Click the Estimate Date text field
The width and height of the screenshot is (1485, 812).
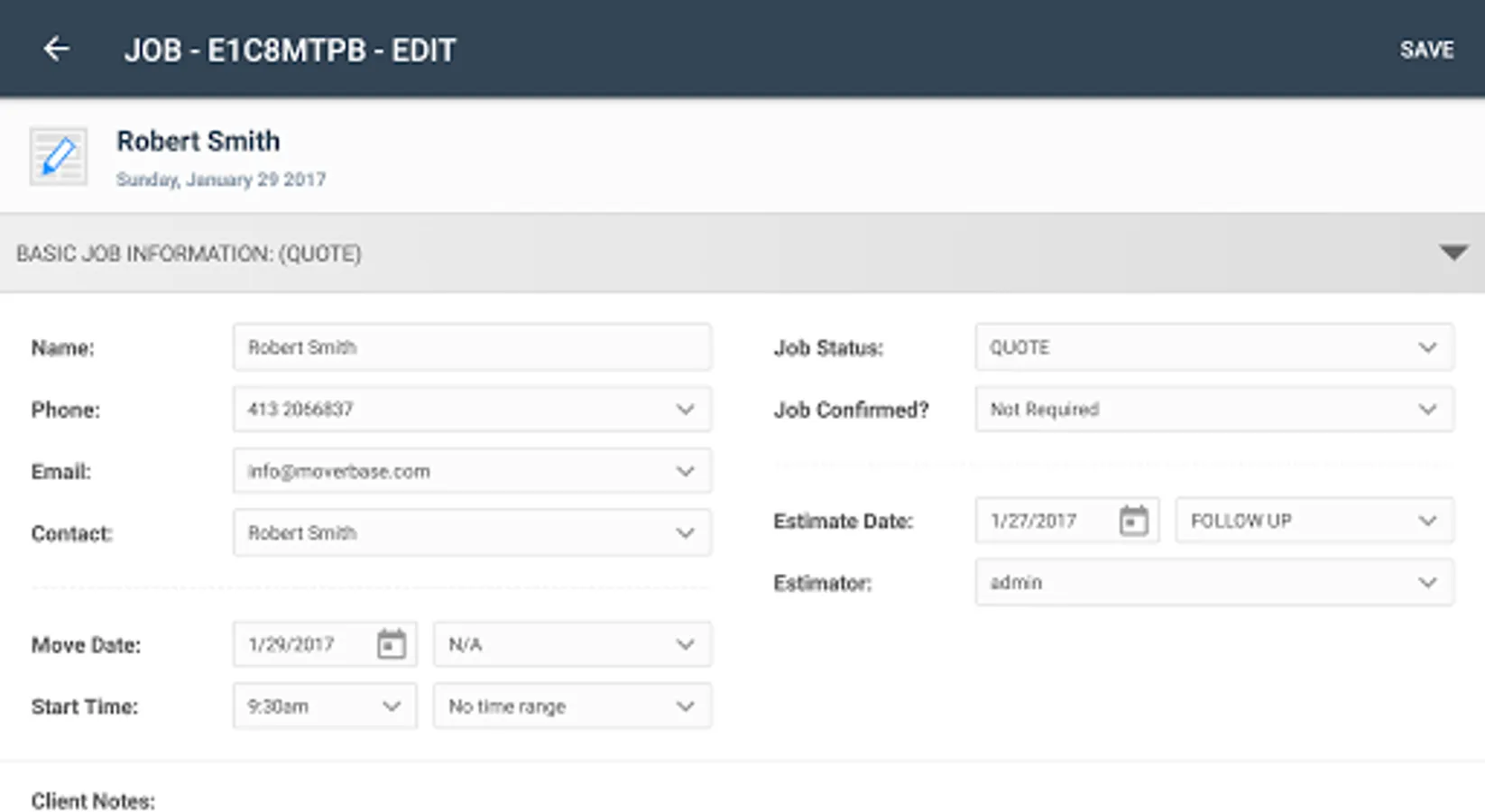point(1045,521)
